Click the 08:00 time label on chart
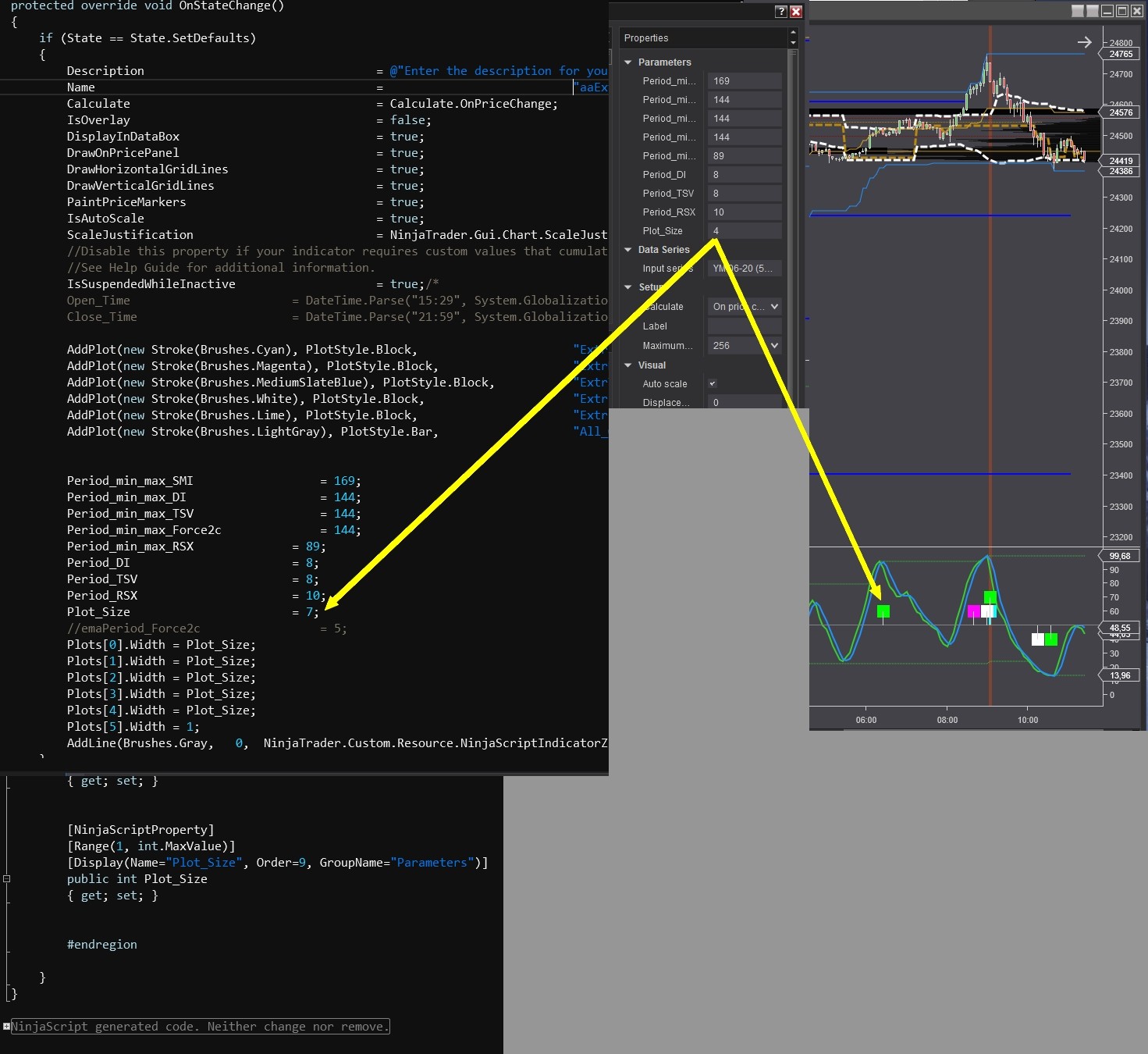 point(947,720)
